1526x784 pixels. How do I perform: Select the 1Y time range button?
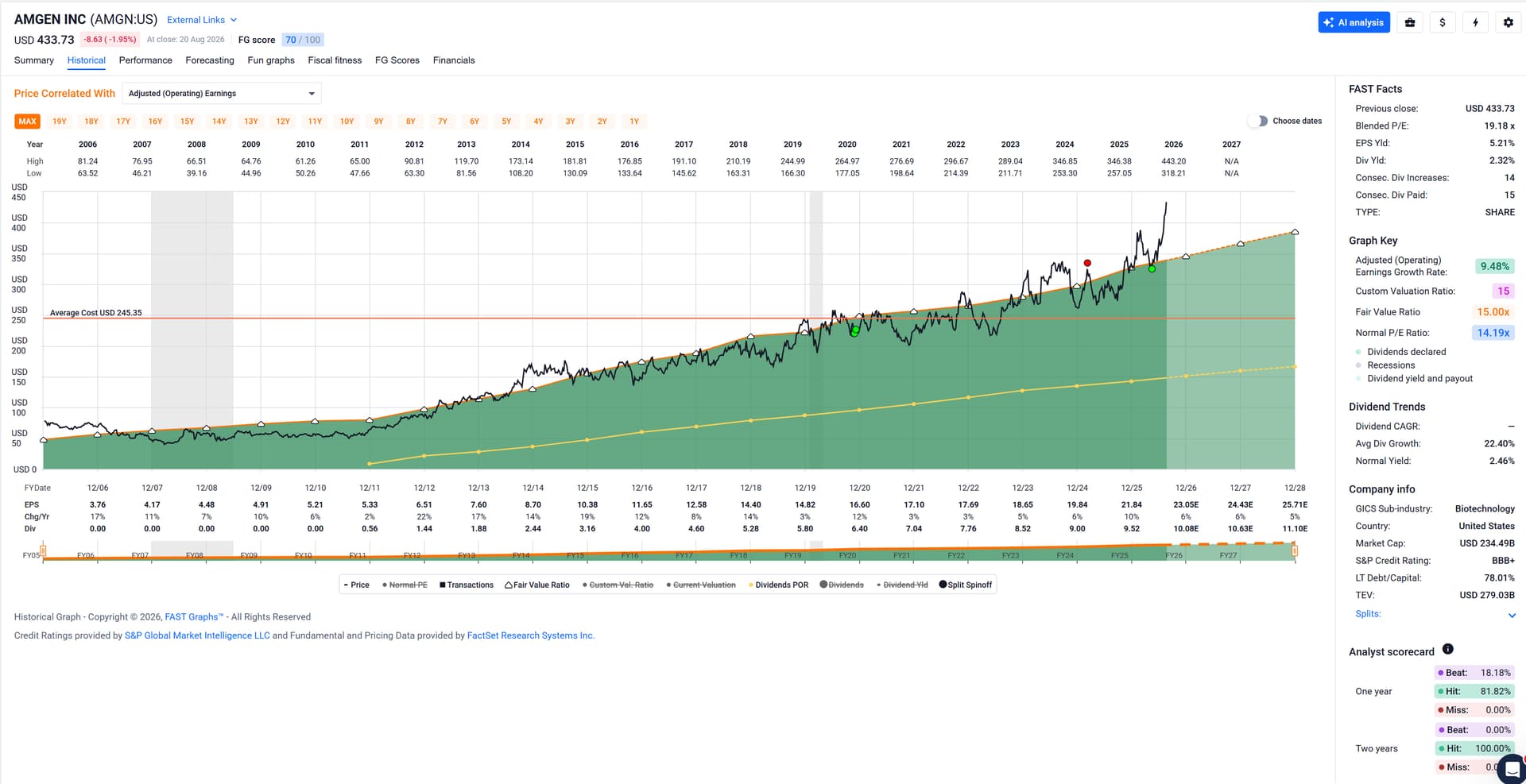point(634,122)
